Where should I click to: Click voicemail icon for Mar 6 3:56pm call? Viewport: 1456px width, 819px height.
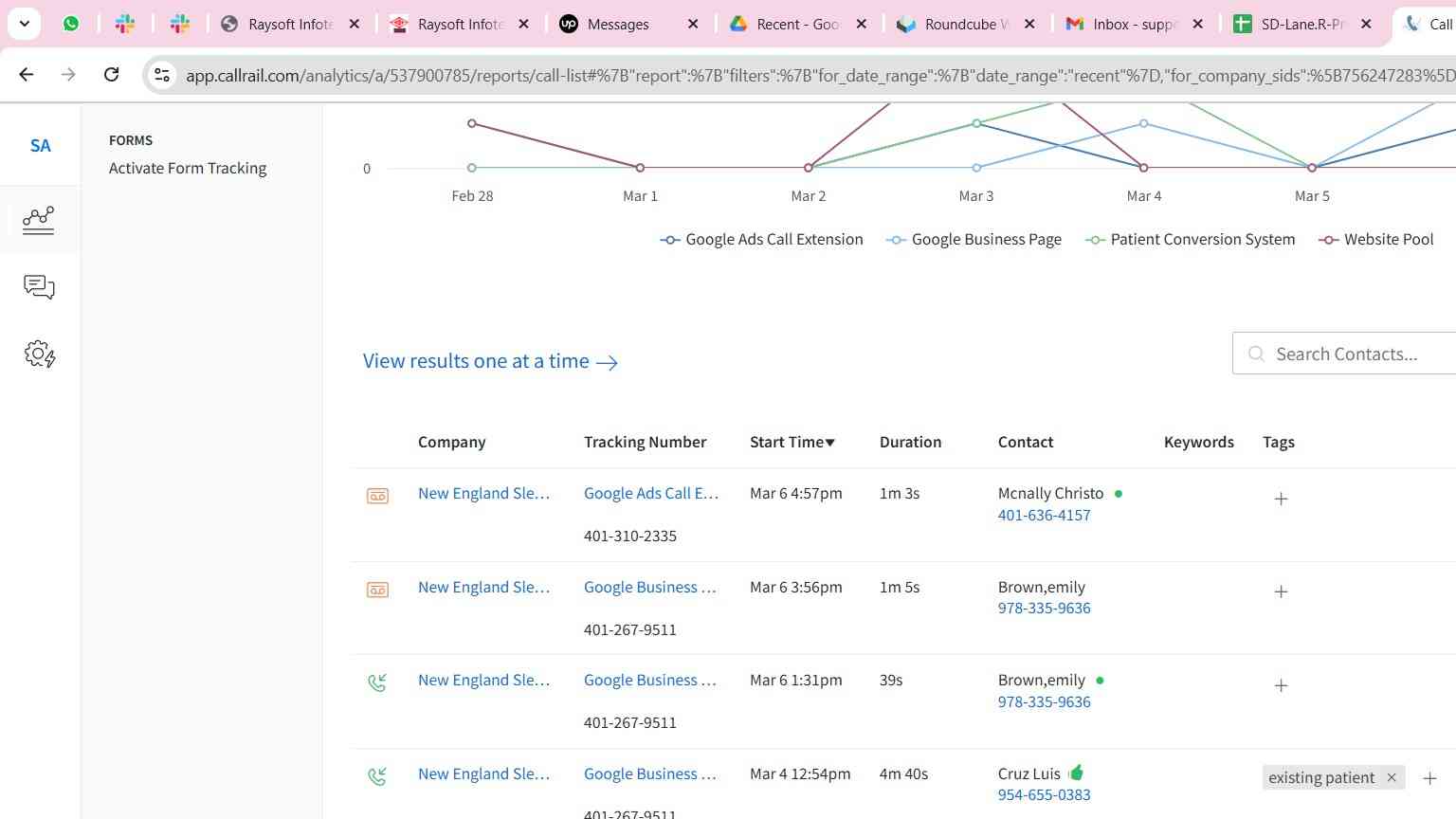click(x=377, y=590)
